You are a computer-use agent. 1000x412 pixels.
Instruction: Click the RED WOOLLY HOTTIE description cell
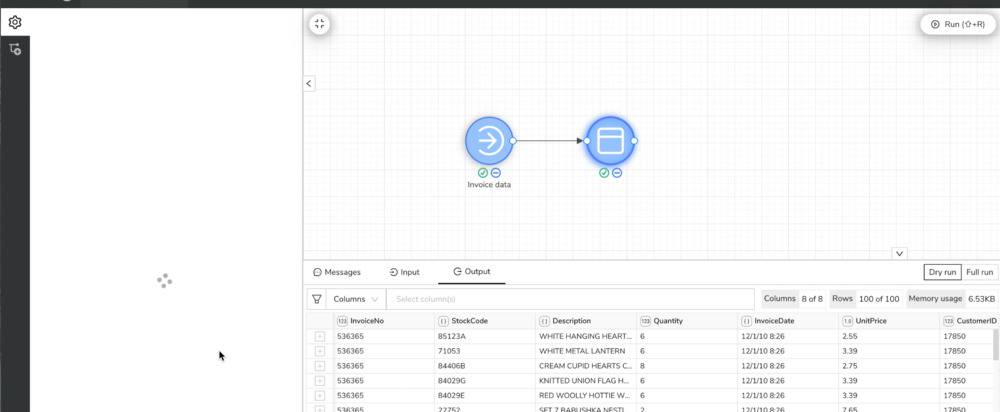(586, 395)
